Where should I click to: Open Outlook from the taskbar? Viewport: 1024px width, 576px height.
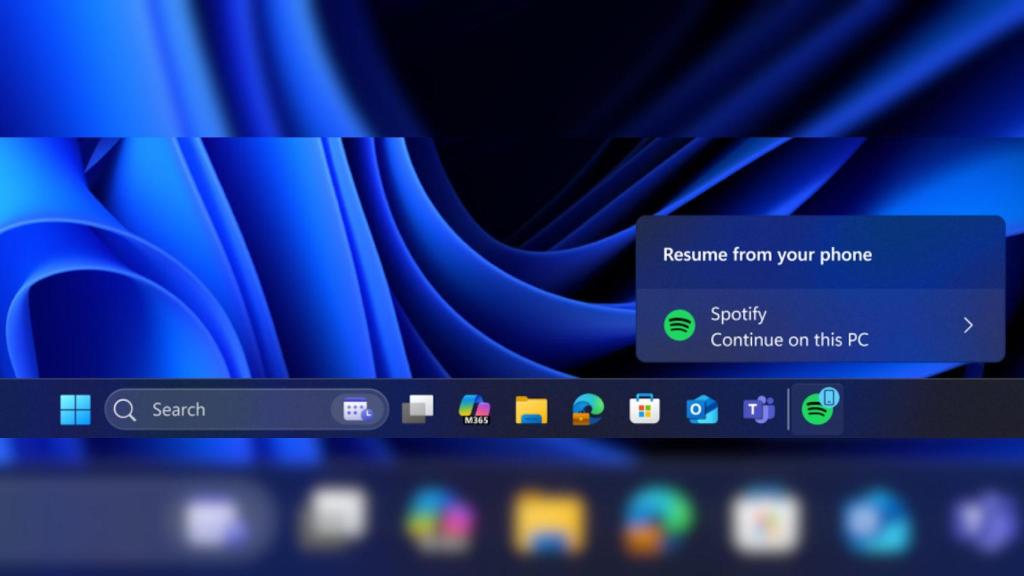[702, 409]
